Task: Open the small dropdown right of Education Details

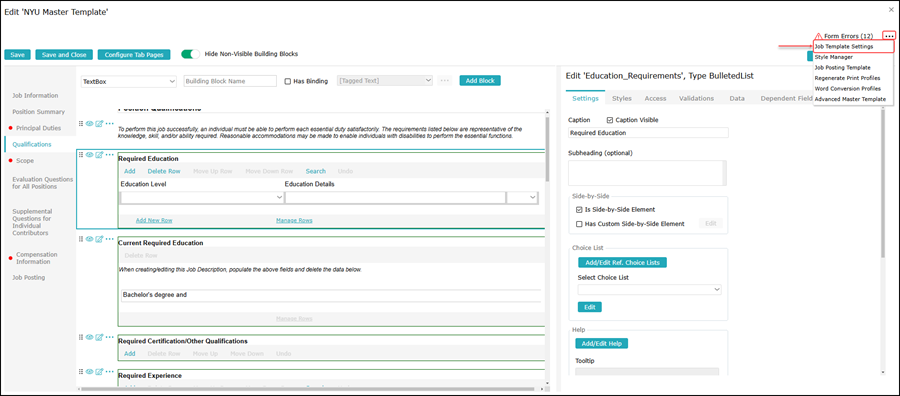Action: 522,197
